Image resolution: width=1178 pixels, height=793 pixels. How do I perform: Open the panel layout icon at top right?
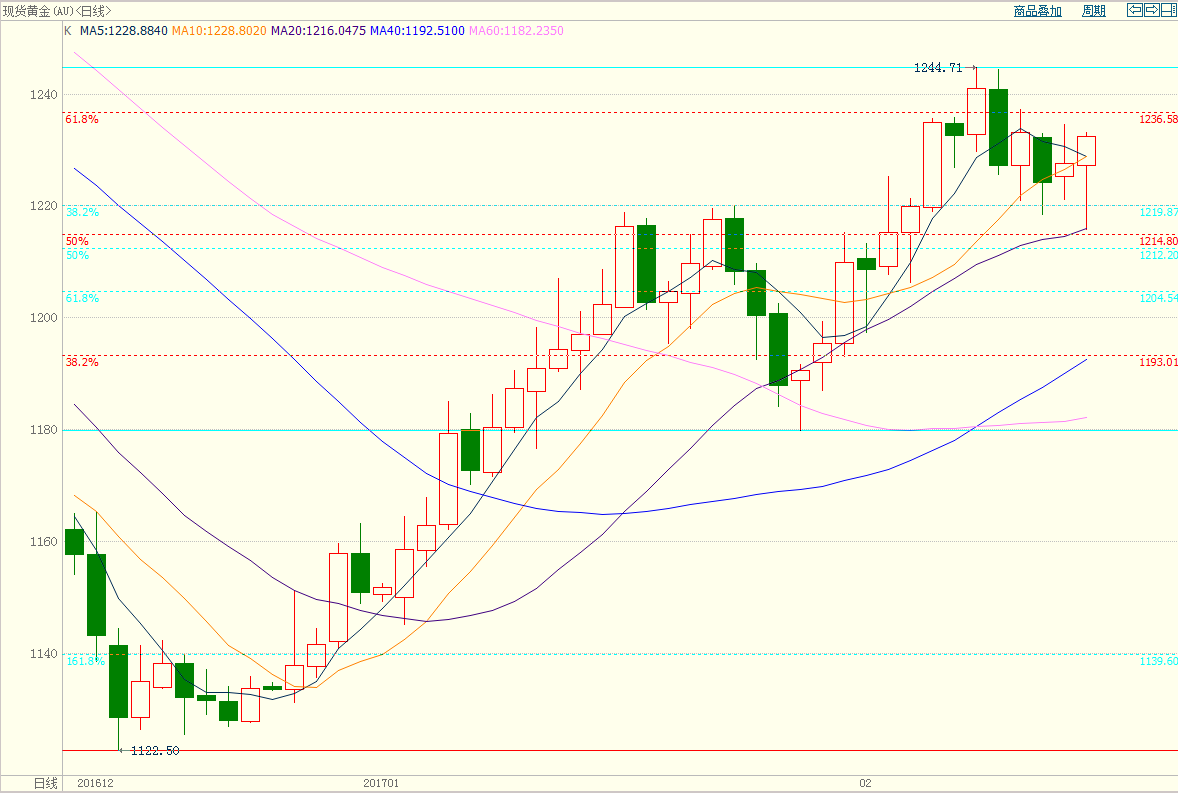[1167, 10]
